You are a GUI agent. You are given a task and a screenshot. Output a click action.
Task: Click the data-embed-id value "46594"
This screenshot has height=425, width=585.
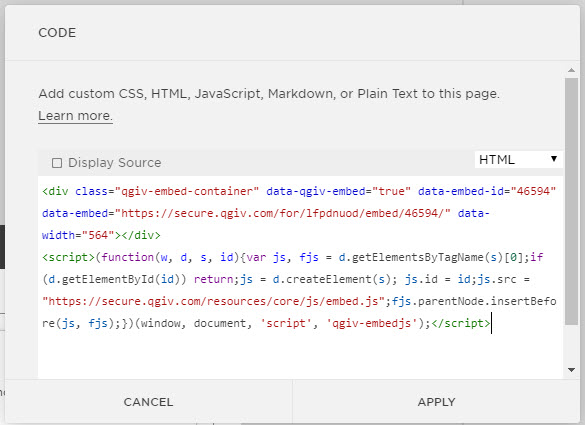tap(533, 191)
